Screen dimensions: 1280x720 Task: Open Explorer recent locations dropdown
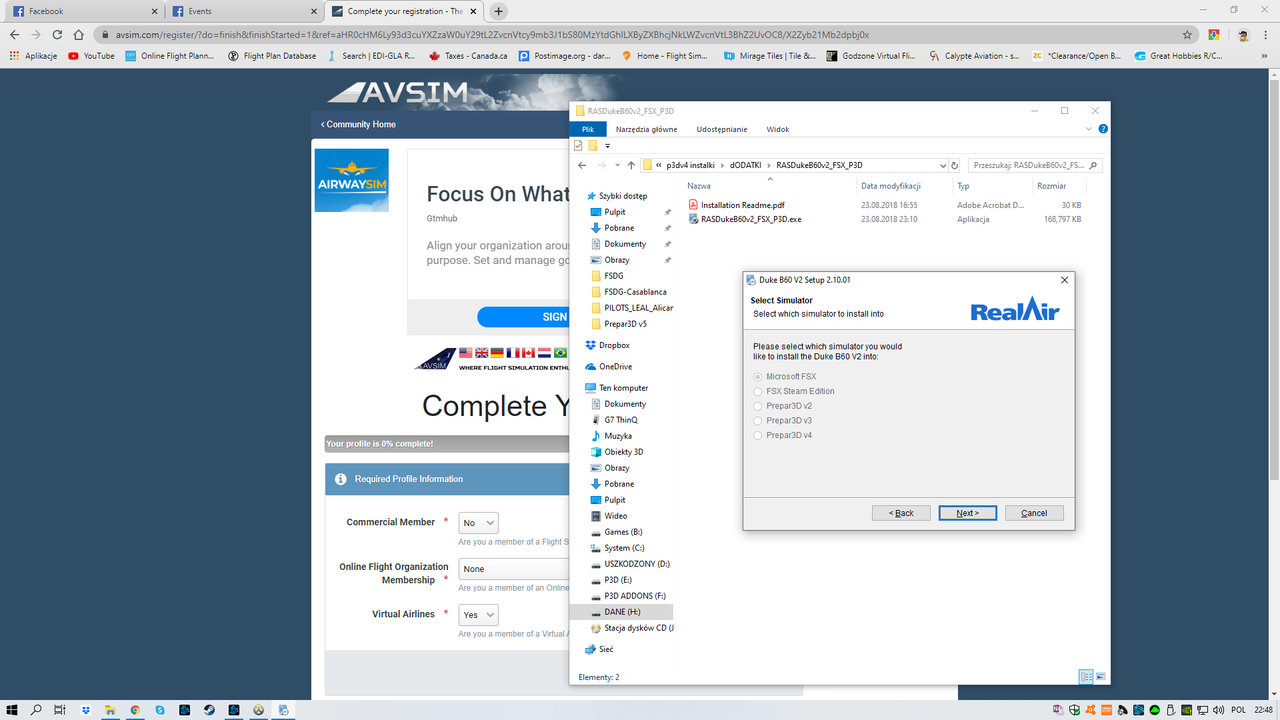point(616,165)
